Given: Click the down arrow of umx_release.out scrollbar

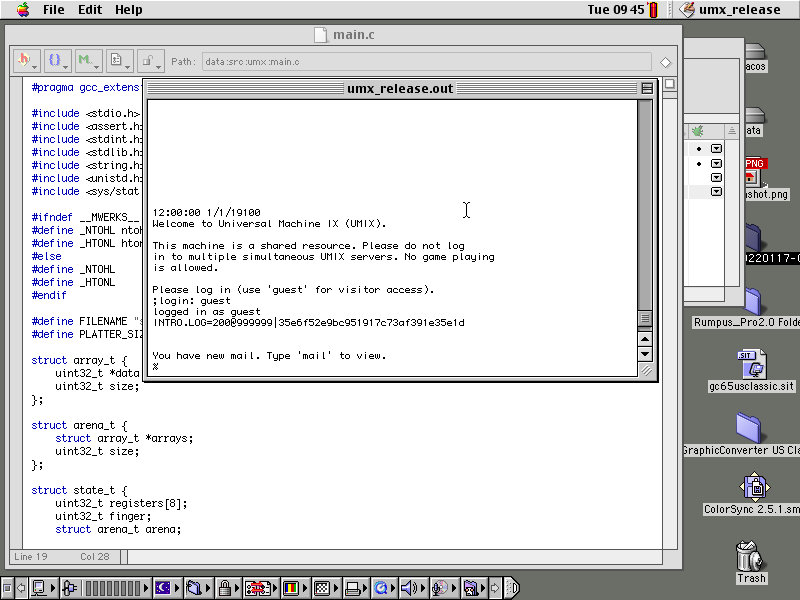Looking at the screenshot, I should click(645, 354).
